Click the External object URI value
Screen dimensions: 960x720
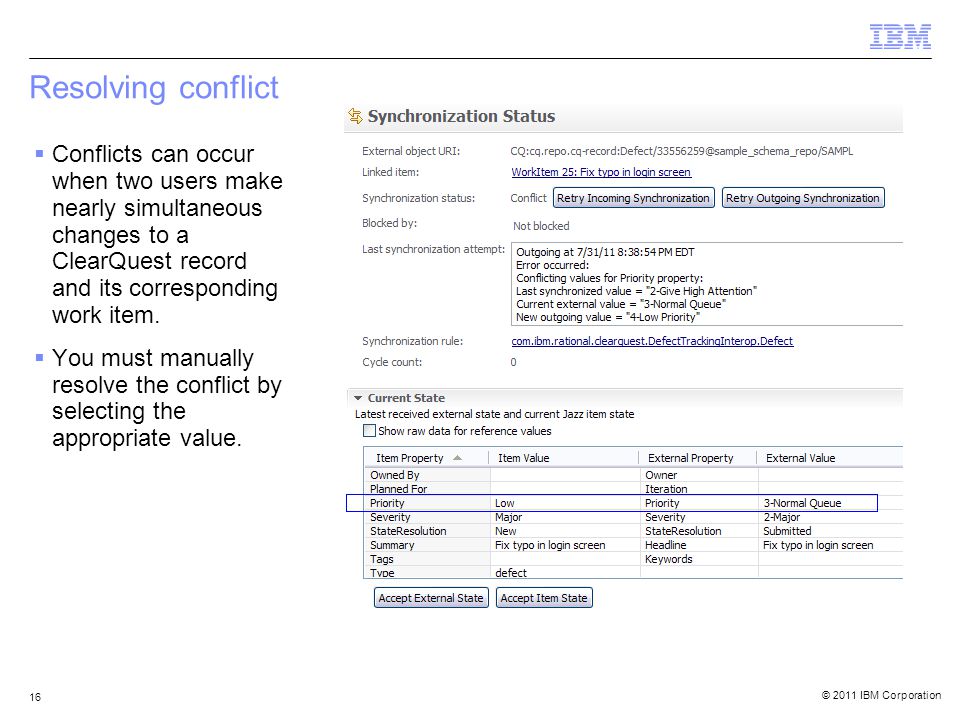pos(681,151)
